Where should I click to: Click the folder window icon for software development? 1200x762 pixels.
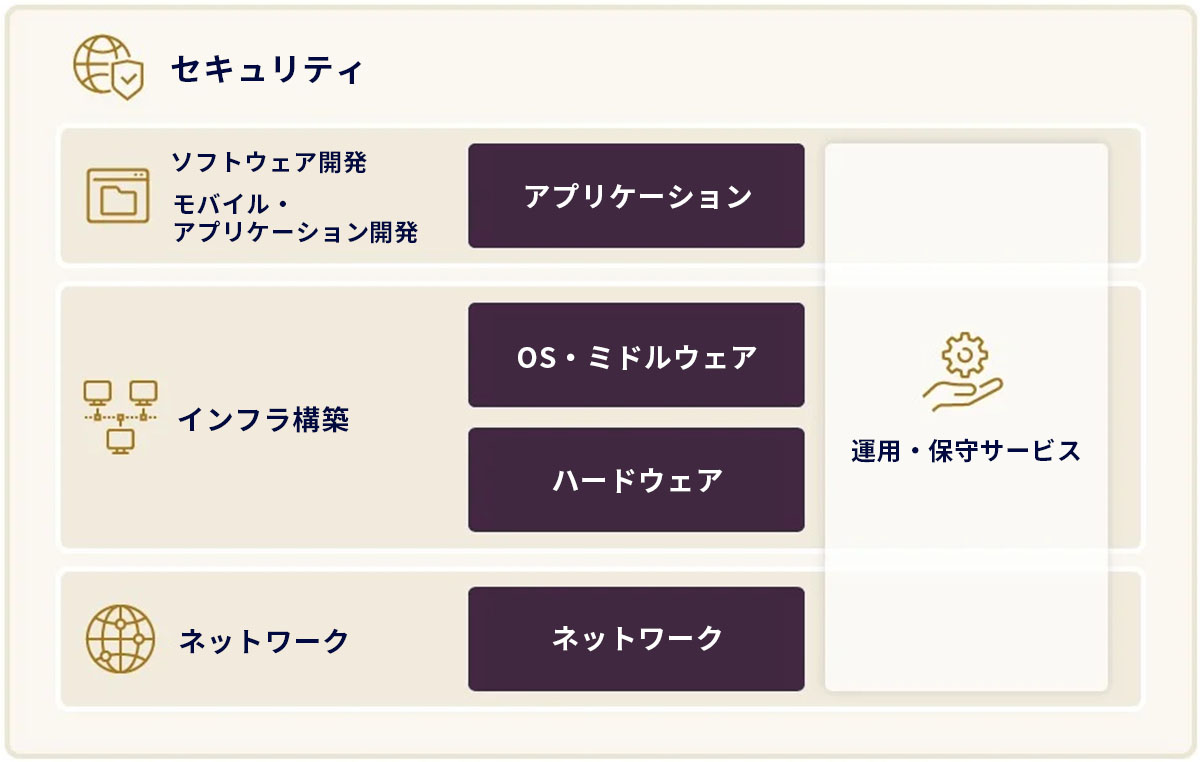click(x=118, y=196)
